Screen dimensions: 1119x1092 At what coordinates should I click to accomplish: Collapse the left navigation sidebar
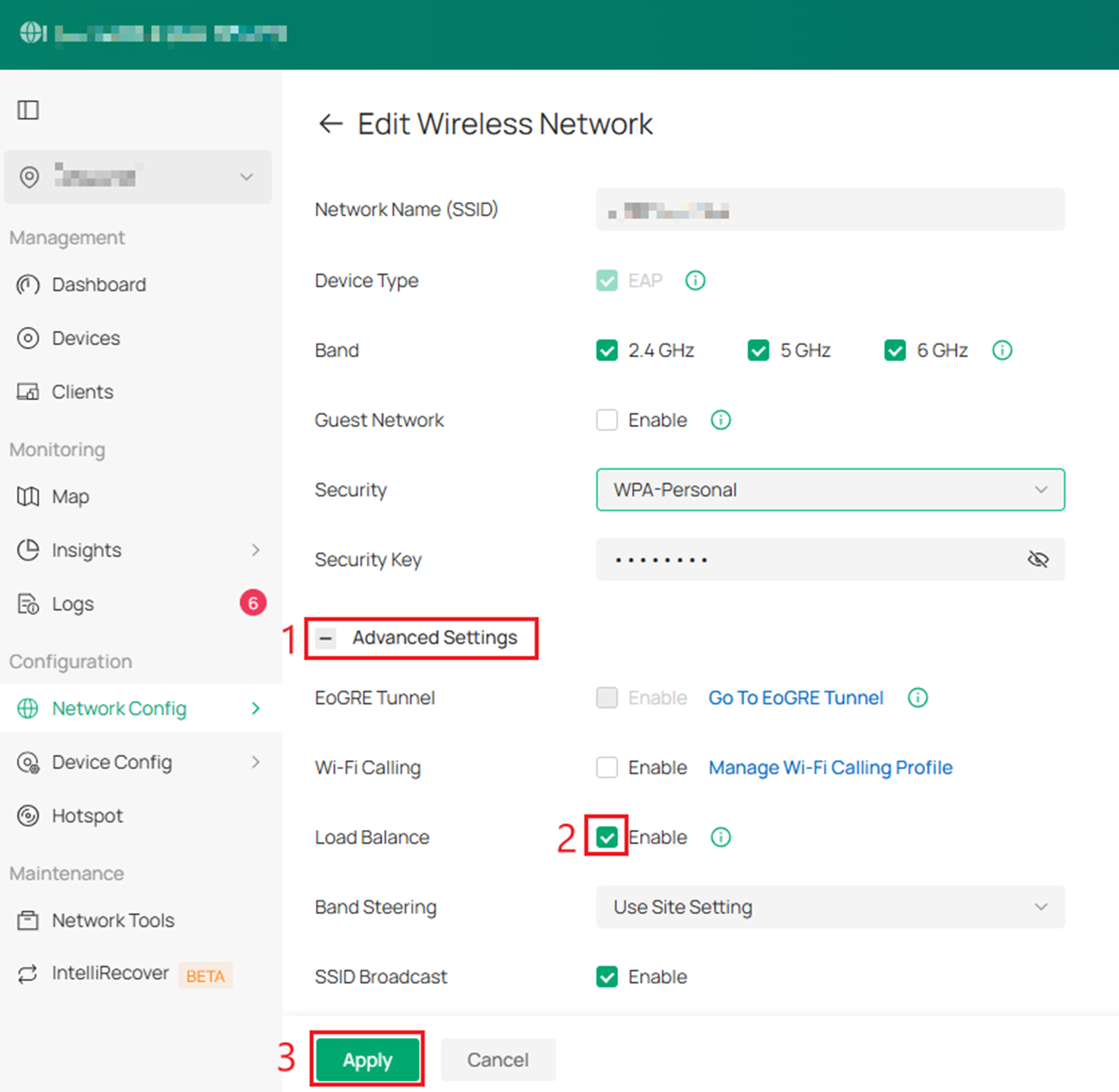pyautogui.click(x=28, y=110)
